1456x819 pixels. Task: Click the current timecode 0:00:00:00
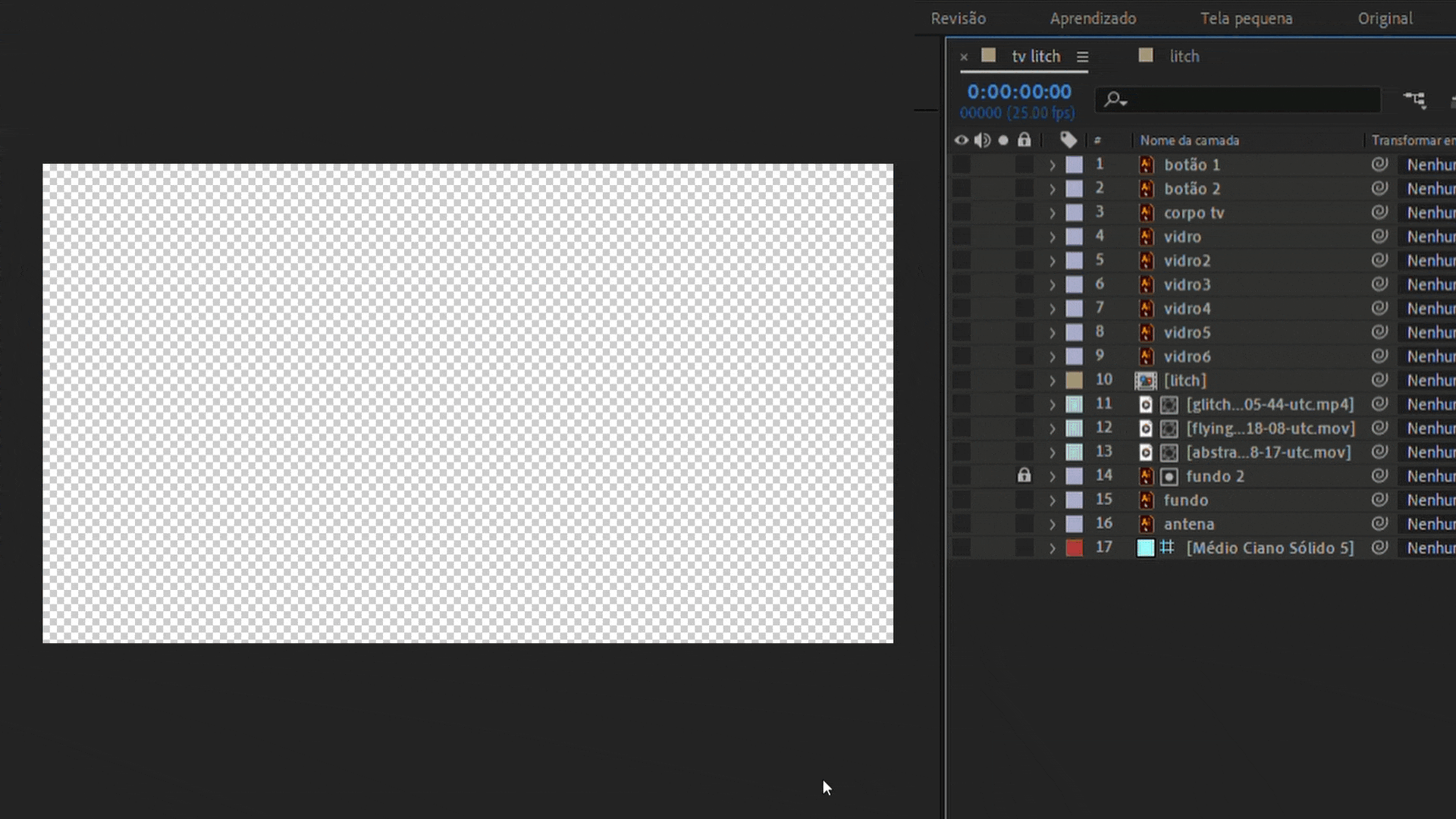pyautogui.click(x=1019, y=92)
